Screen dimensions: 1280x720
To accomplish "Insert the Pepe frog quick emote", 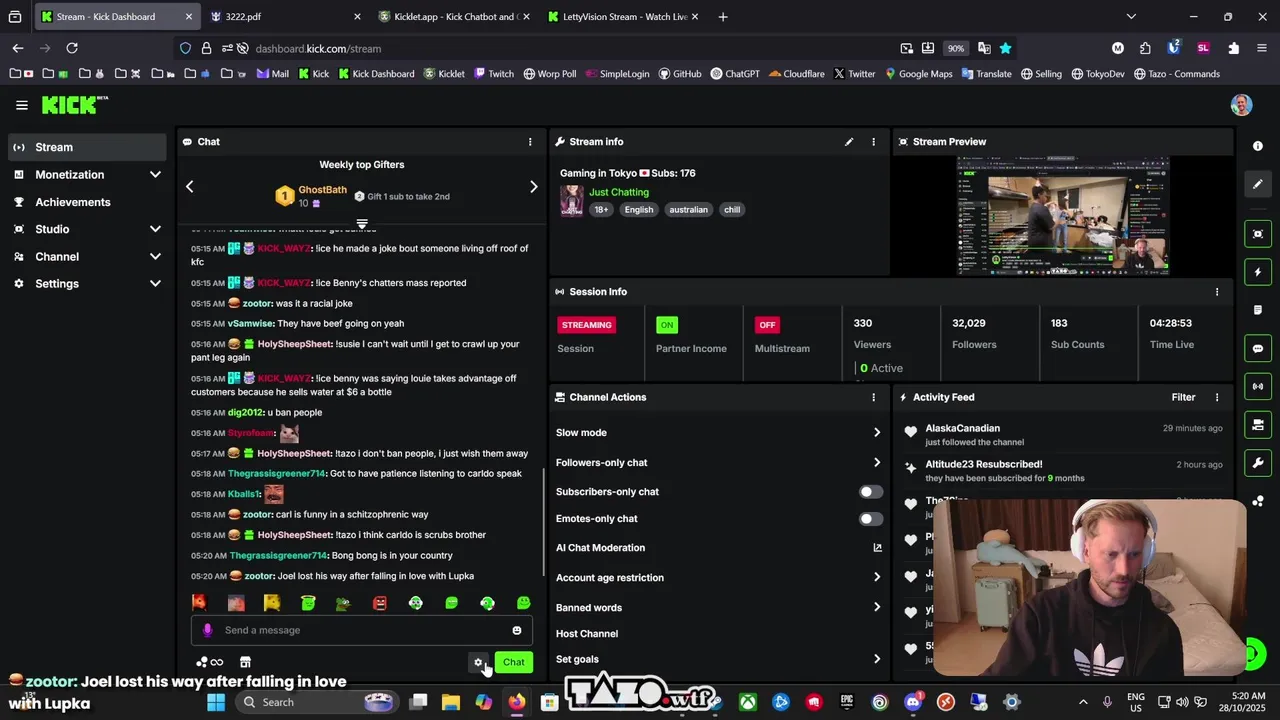I will [343, 603].
